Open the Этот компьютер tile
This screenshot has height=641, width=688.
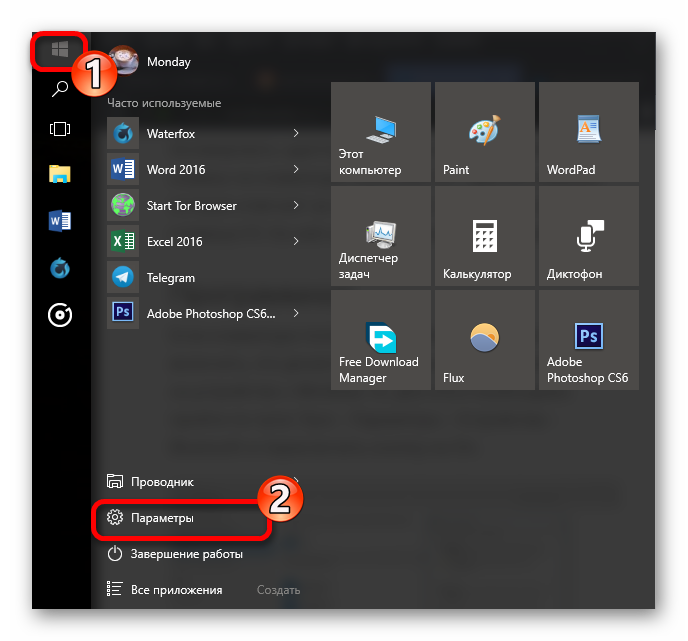[381, 132]
